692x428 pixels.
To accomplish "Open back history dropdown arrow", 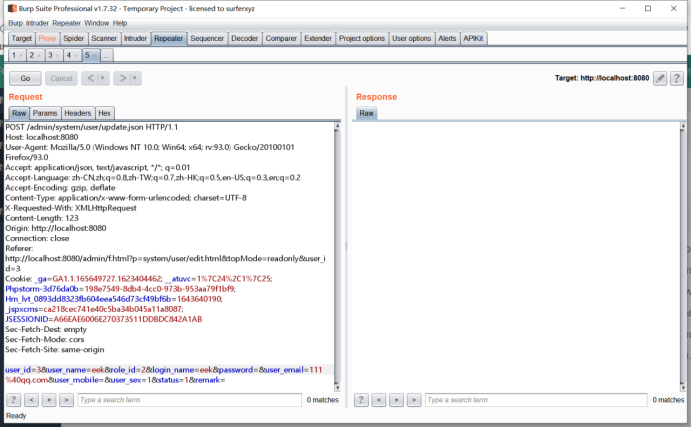I will (x=103, y=78).
